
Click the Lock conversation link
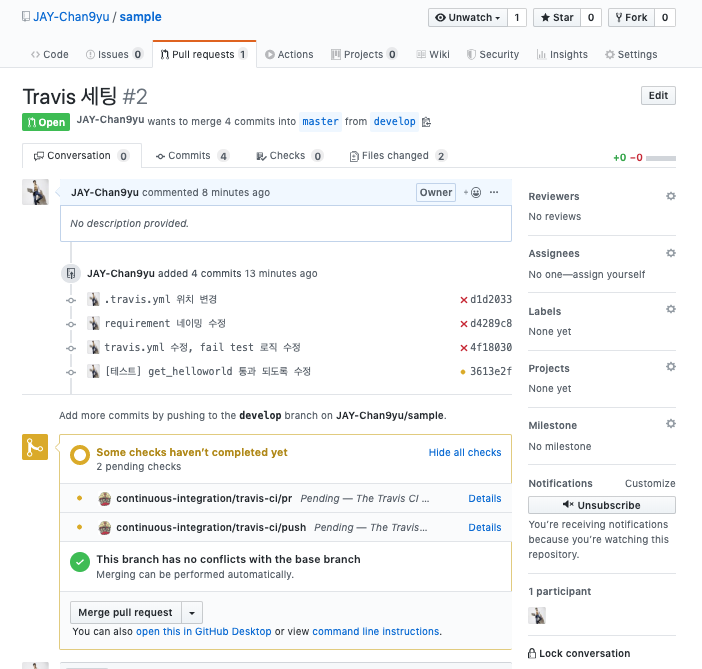(x=579, y=653)
